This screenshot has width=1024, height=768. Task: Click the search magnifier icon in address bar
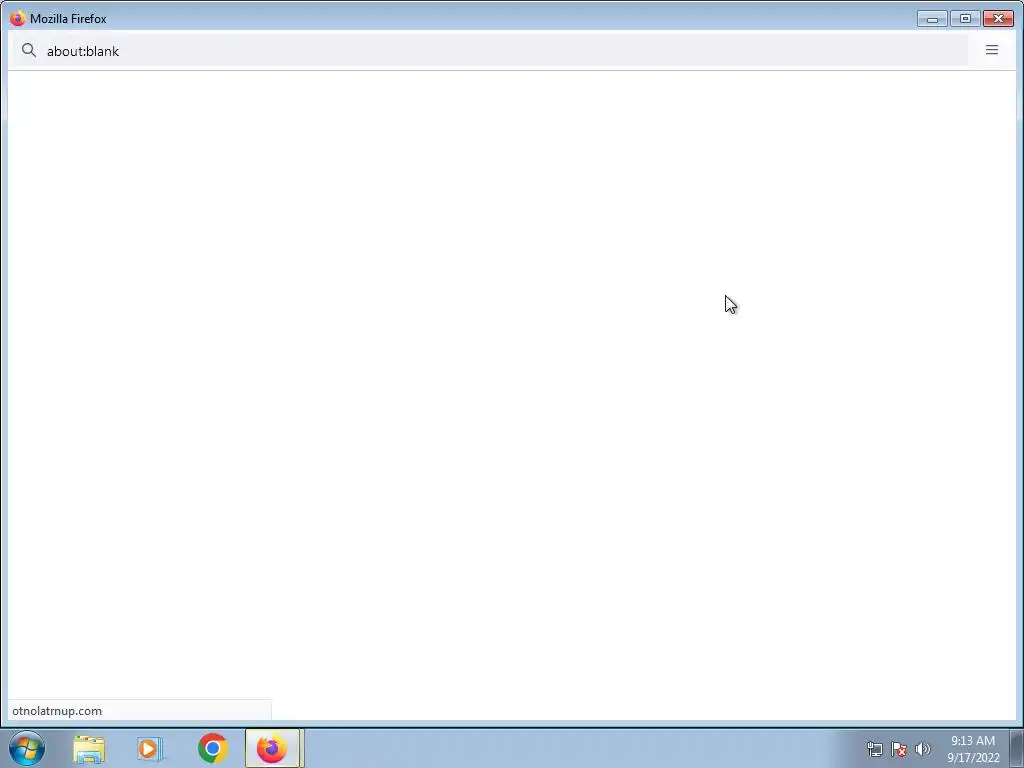29,50
